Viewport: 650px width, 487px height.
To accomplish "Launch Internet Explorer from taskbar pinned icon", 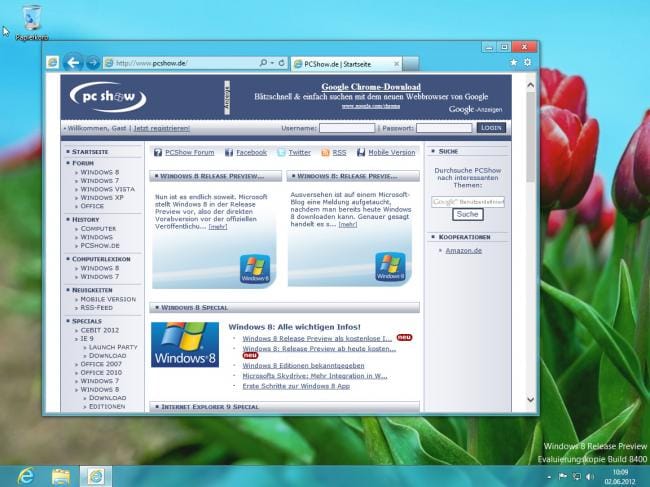I will [26, 476].
